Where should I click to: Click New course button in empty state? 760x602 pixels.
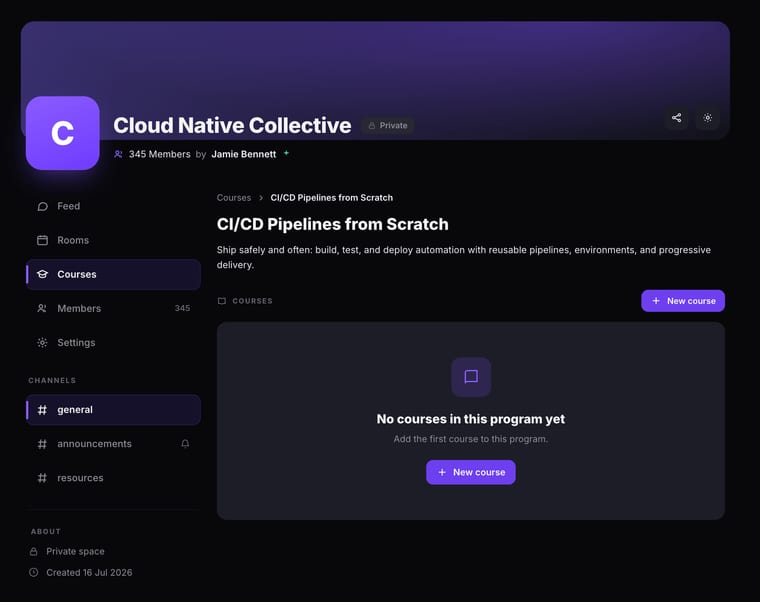(x=471, y=472)
